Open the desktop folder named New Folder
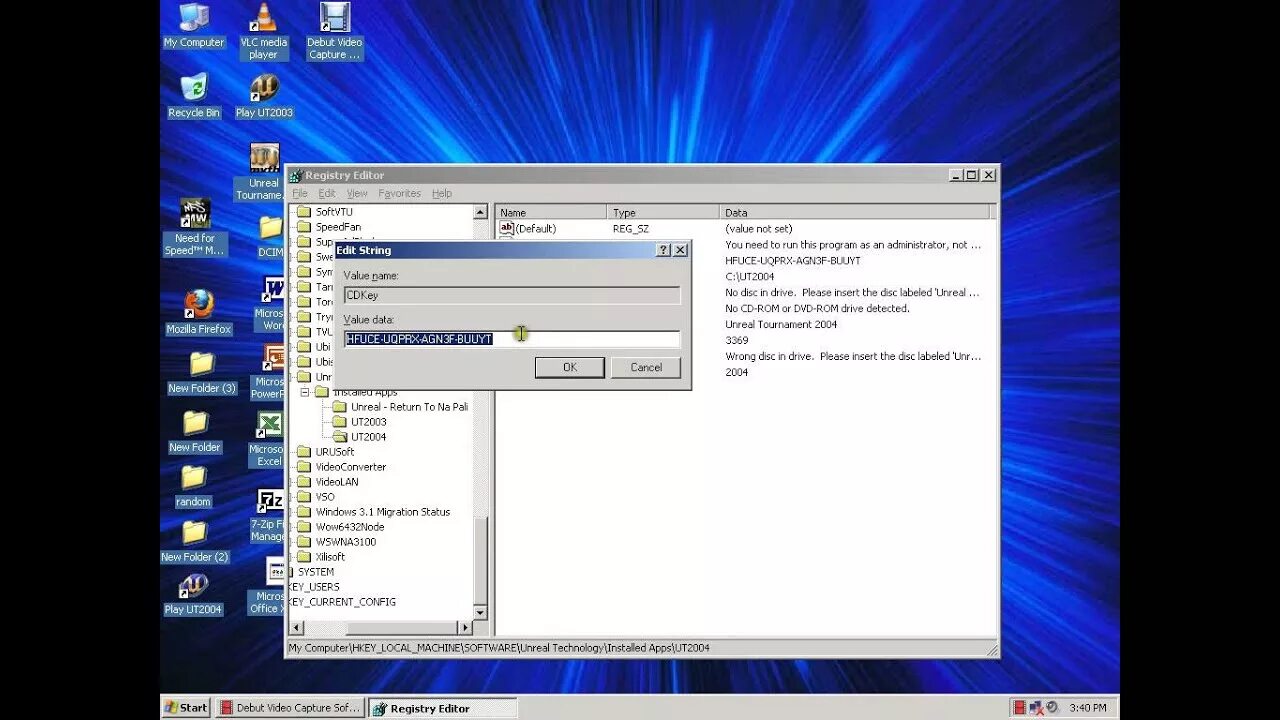The image size is (1280, 720). [195, 431]
